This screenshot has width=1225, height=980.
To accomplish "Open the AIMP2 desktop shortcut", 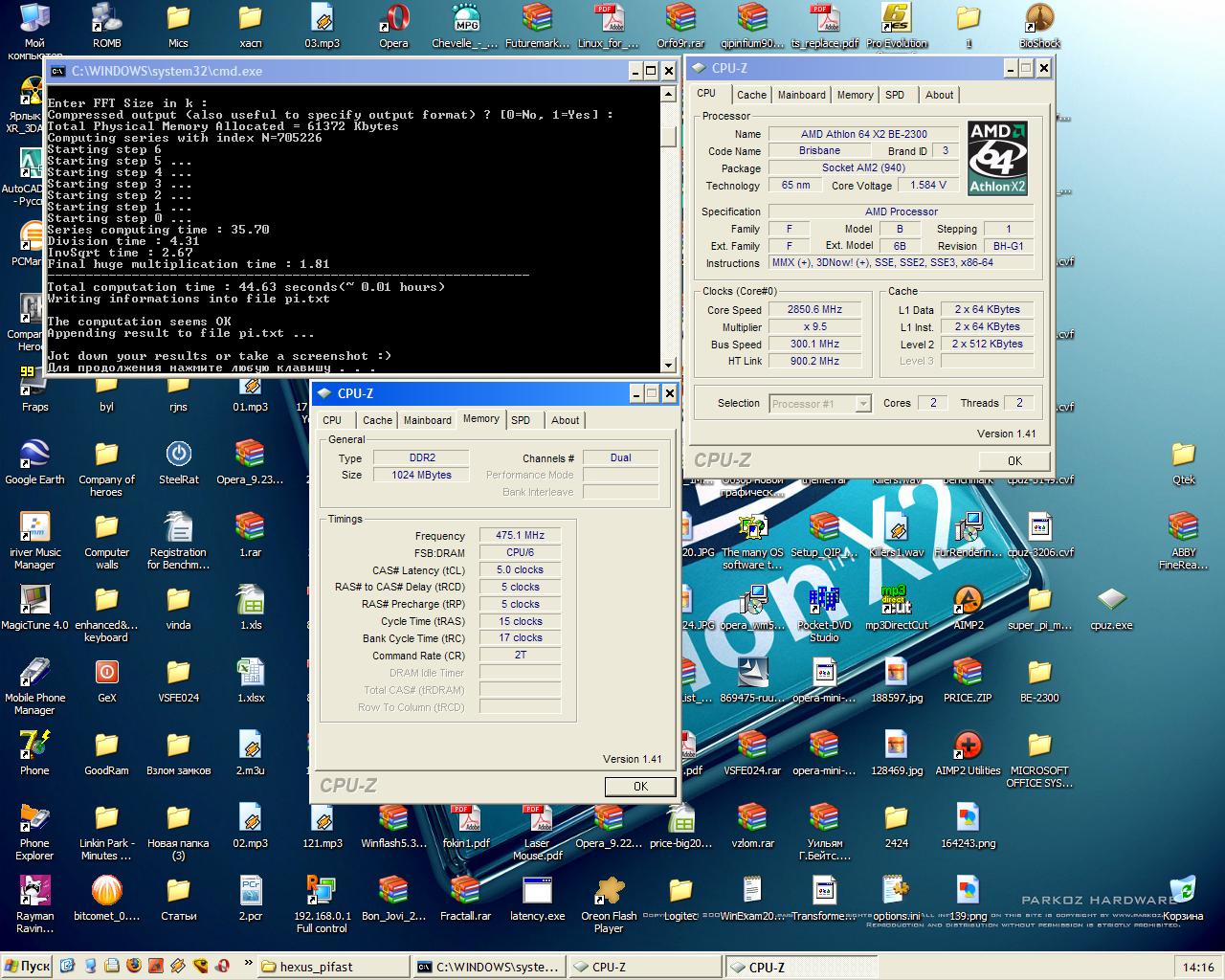I will 968,607.
